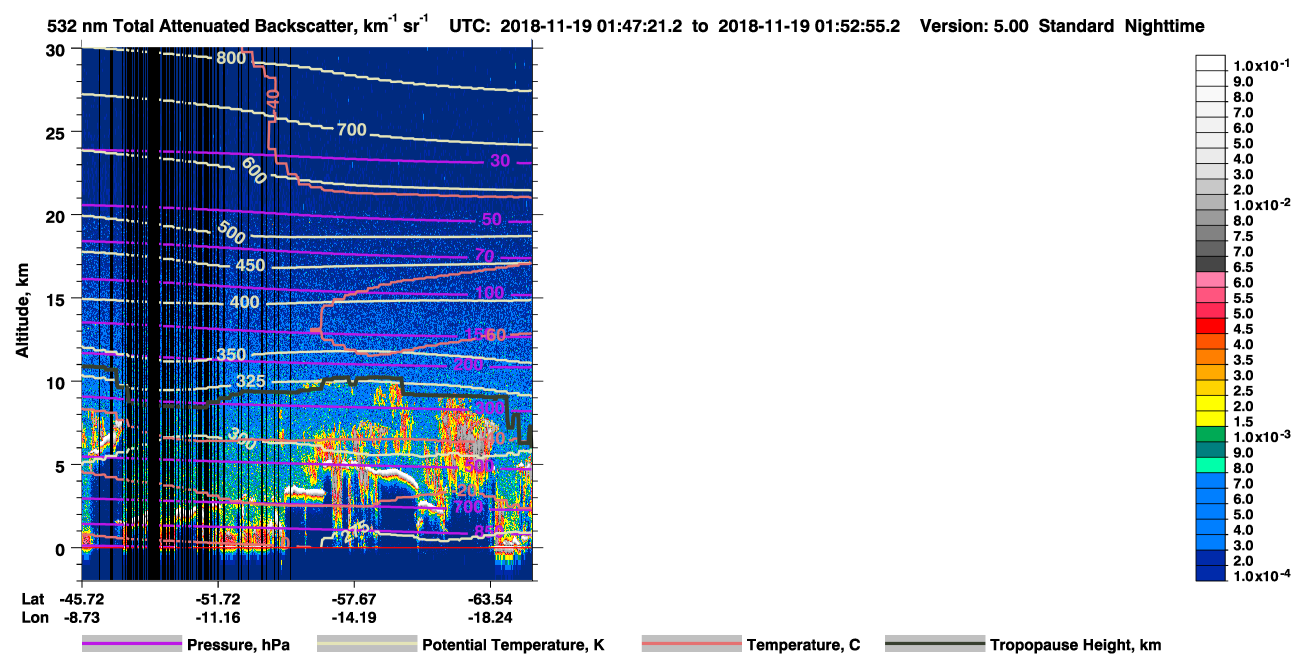Click the 'Lon' row label
The height and width of the screenshot is (667, 1300).
[x=33, y=618]
